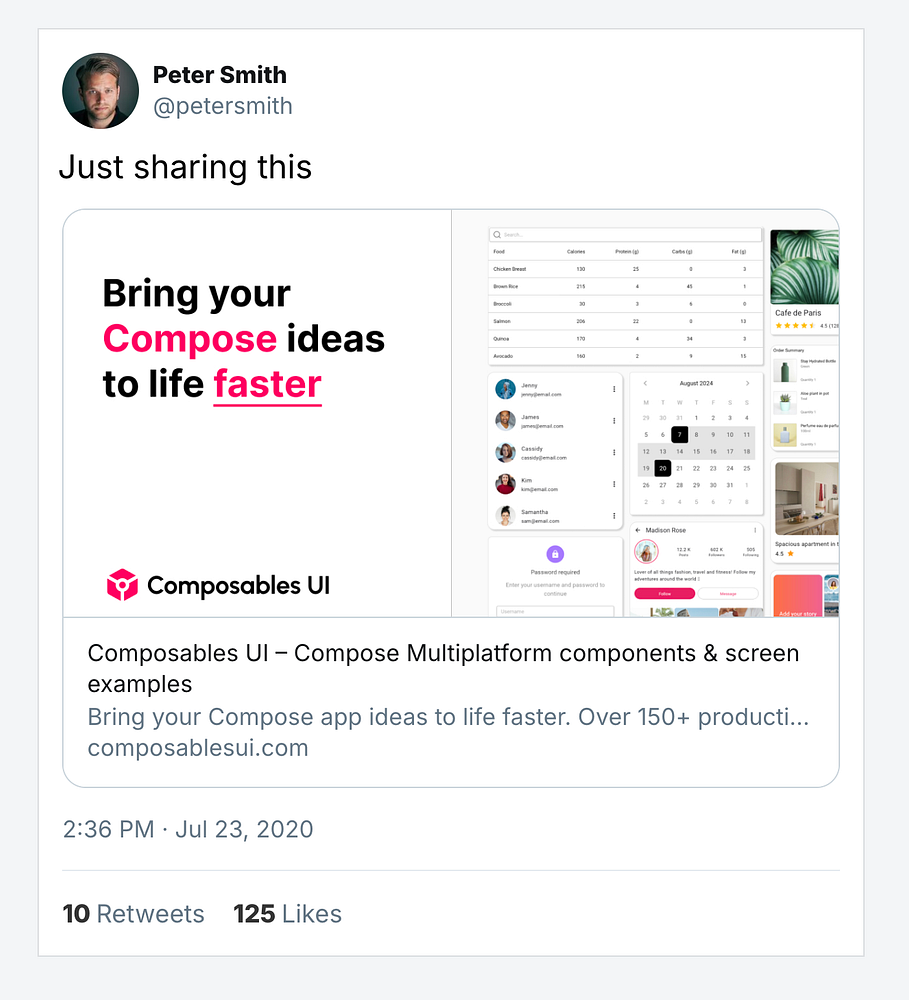Click the search magnifier icon in table
This screenshot has height=1000, width=909.
[497, 235]
